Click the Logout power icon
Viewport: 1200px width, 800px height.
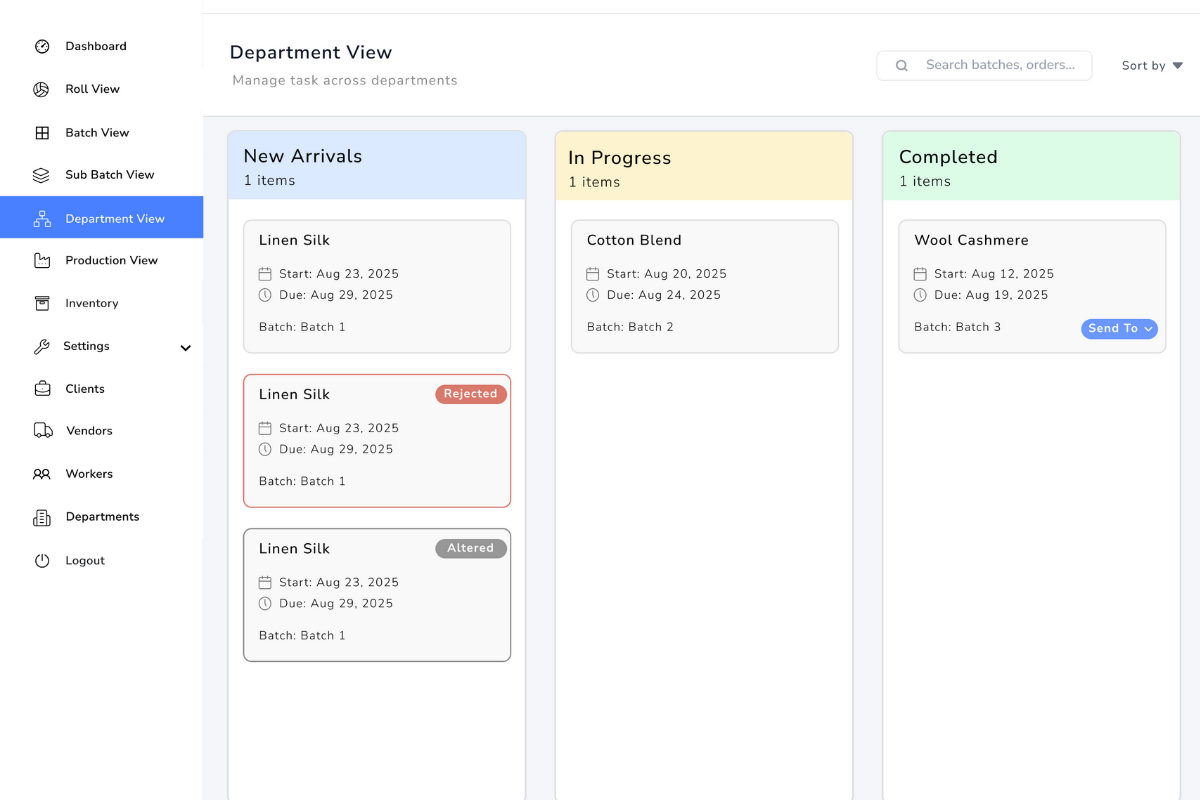(x=42, y=561)
